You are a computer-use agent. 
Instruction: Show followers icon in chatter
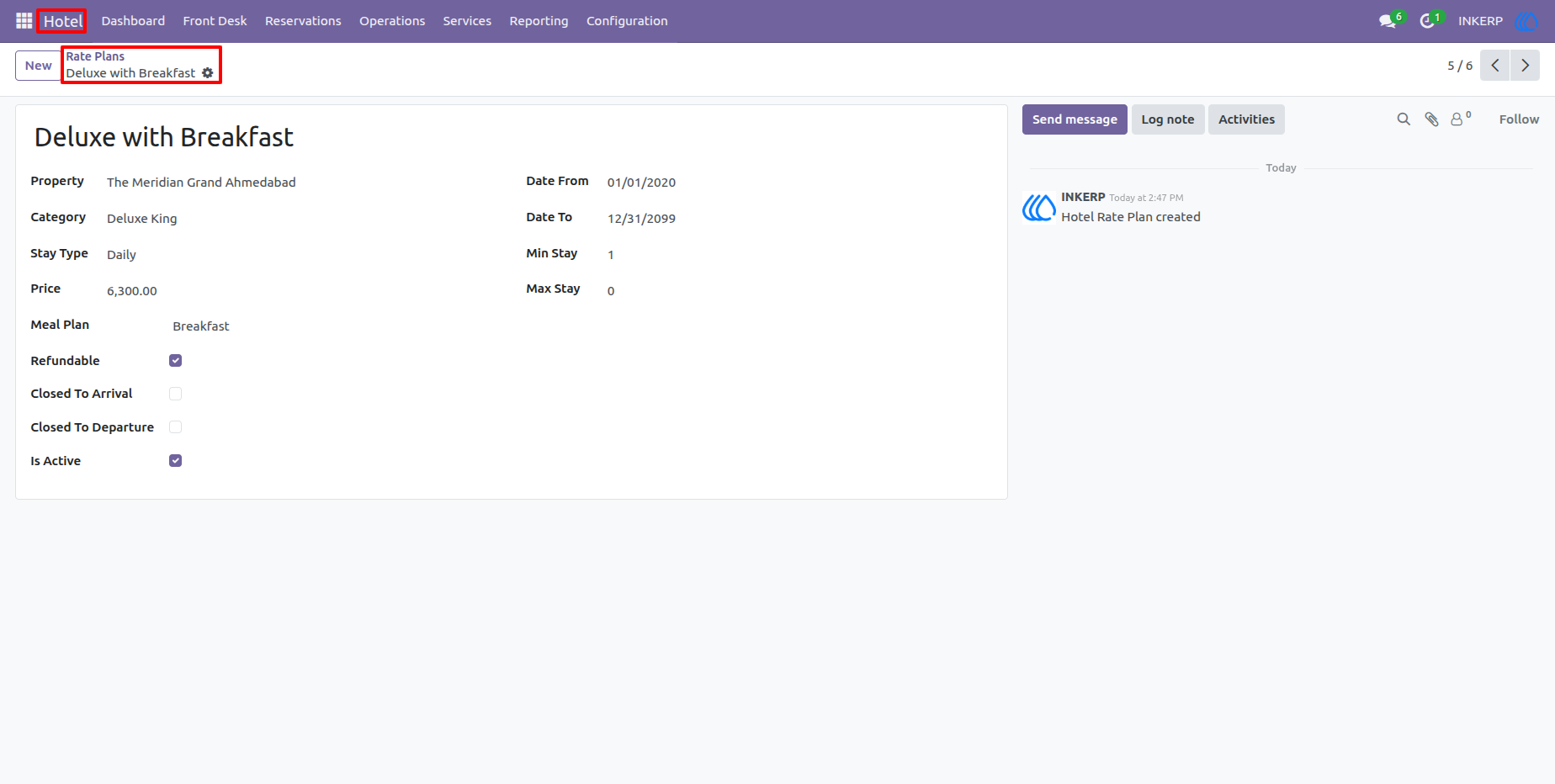click(x=1461, y=119)
